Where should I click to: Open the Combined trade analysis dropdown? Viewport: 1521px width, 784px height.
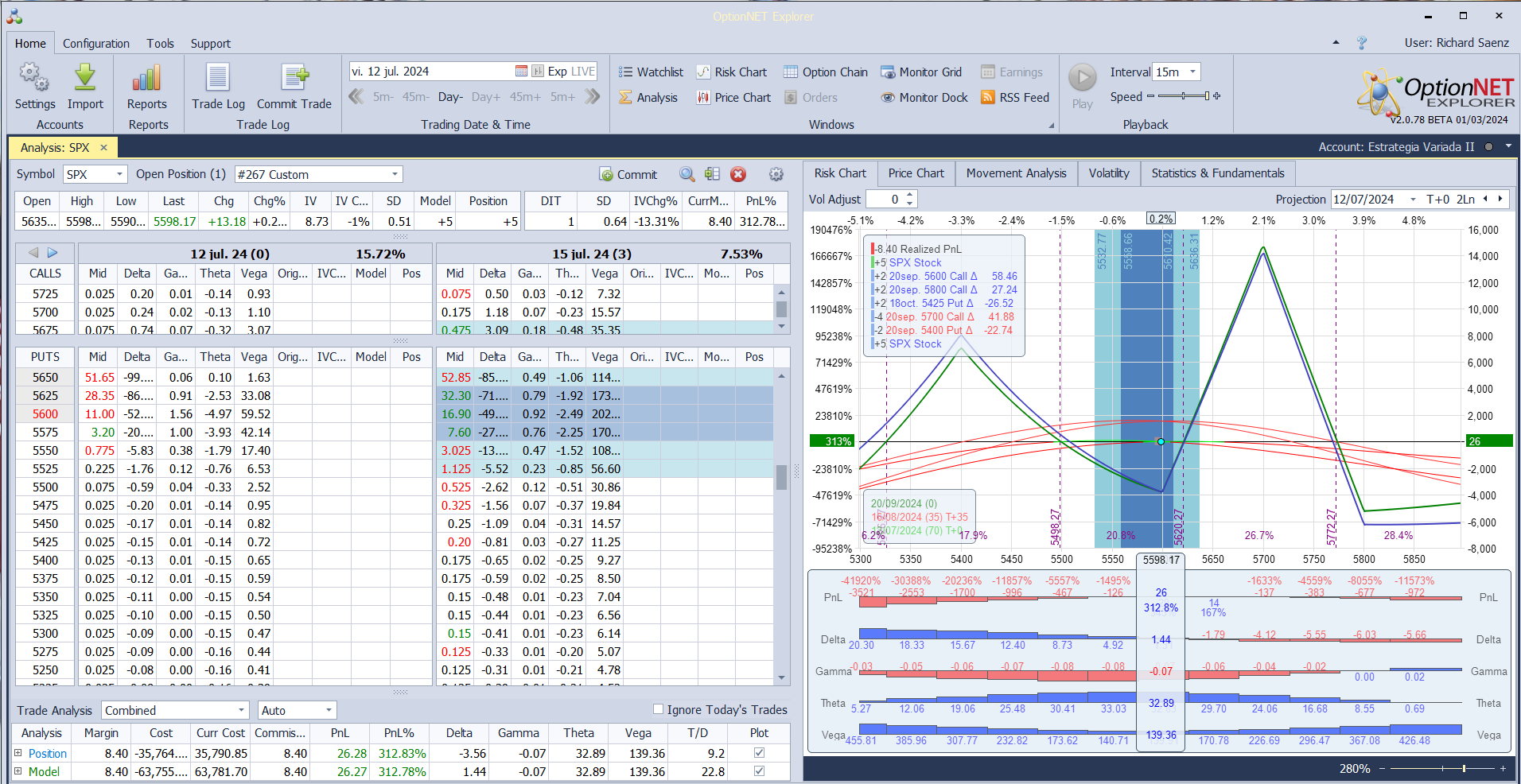click(241, 710)
